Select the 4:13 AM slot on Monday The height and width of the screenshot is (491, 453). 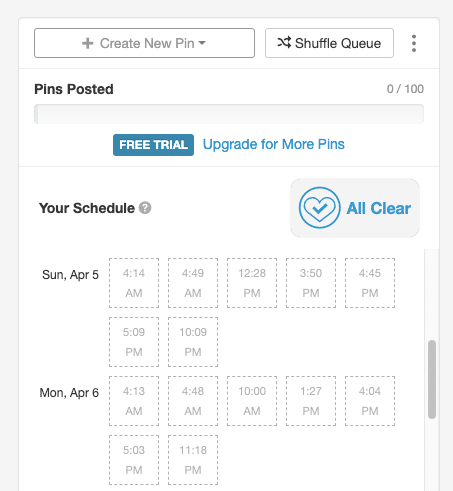[x=134, y=401]
